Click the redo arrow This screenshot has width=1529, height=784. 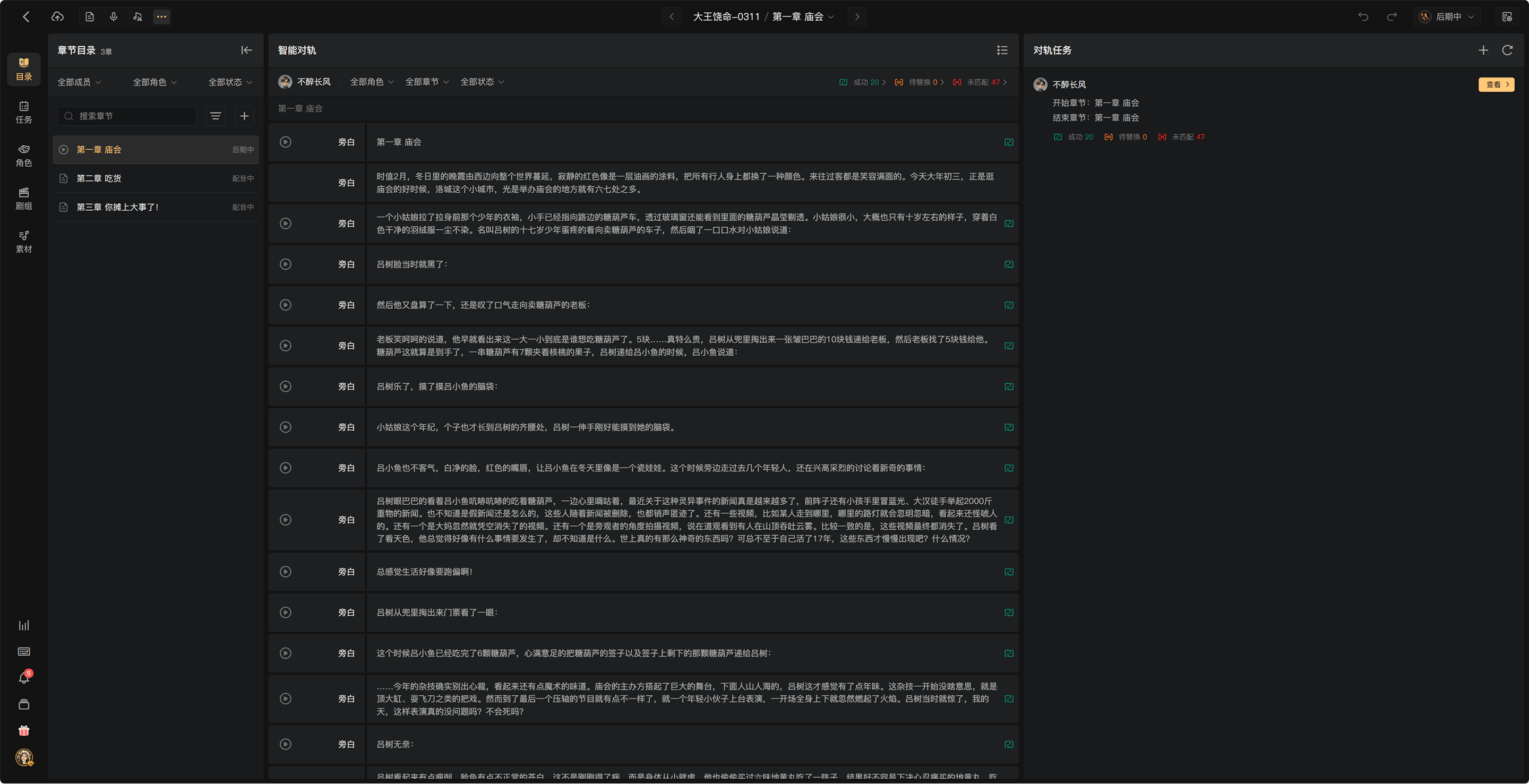point(1392,16)
